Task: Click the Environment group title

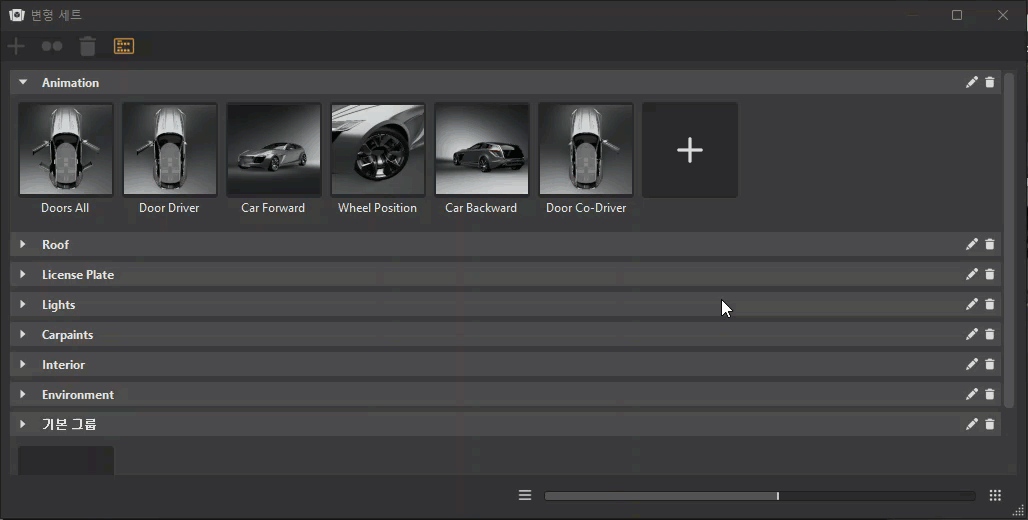Action: point(78,395)
